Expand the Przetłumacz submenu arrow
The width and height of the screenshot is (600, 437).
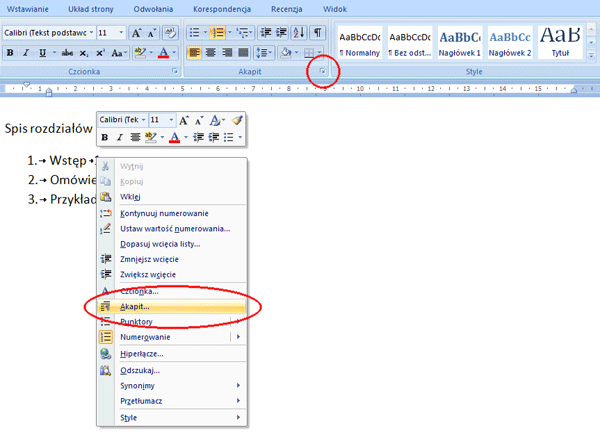click(238, 401)
